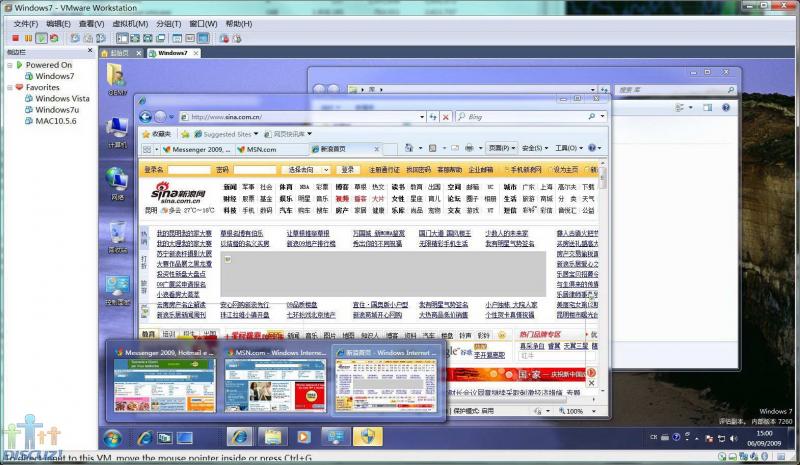
Task: Click the Revert to Snapshot toolbar icon
Action: [88, 38]
